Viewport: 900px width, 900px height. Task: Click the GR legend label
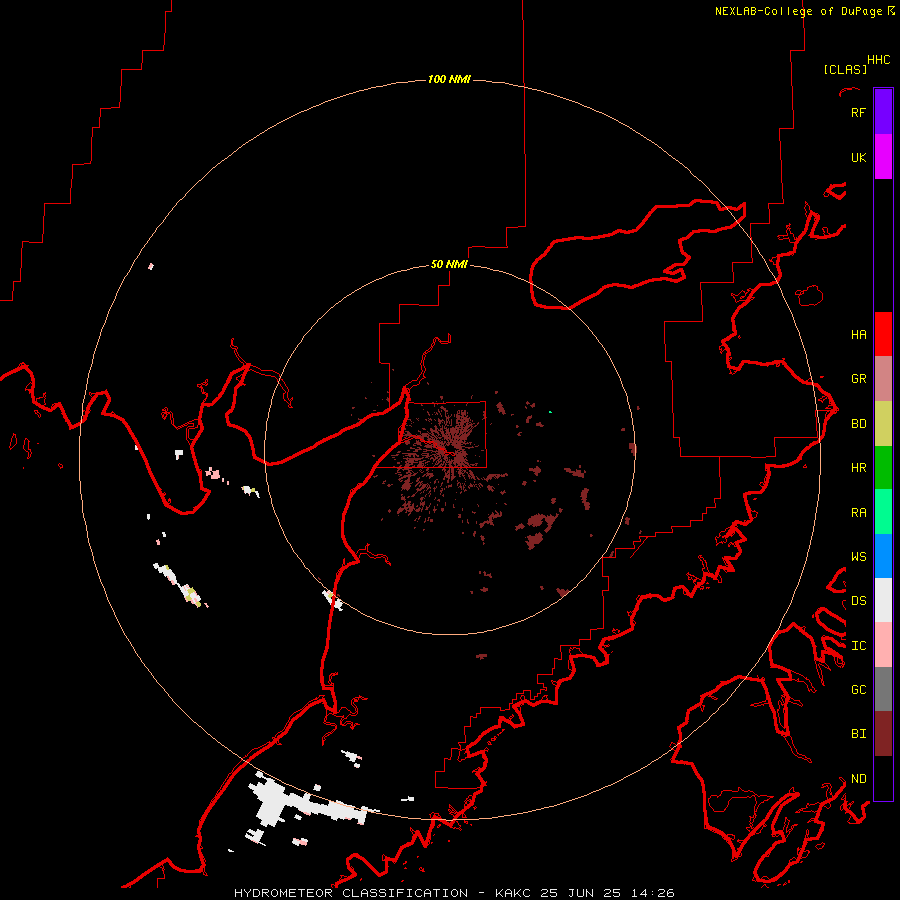[858, 379]
